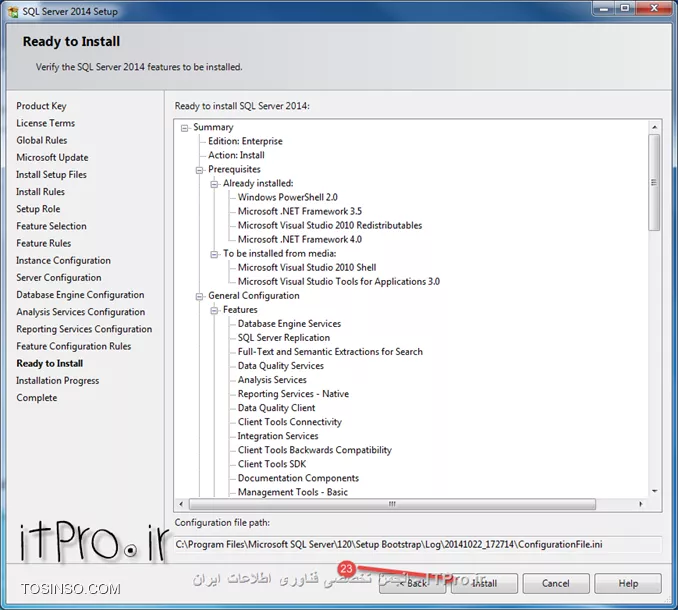
Task: Select Visual Studio 2010 Redistributables row
Action: click(330, 226)
